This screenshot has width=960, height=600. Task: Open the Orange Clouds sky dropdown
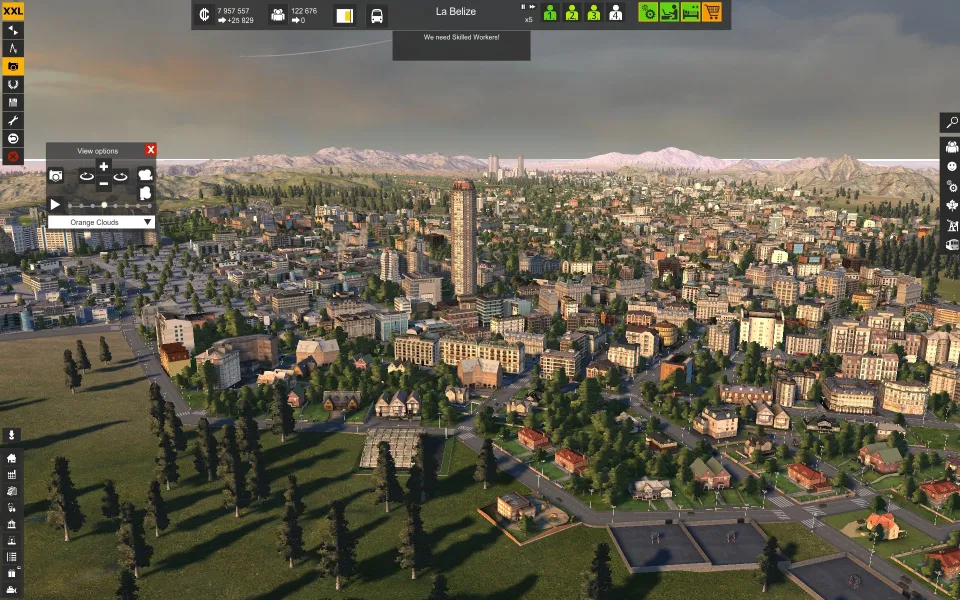click(101, 222)
